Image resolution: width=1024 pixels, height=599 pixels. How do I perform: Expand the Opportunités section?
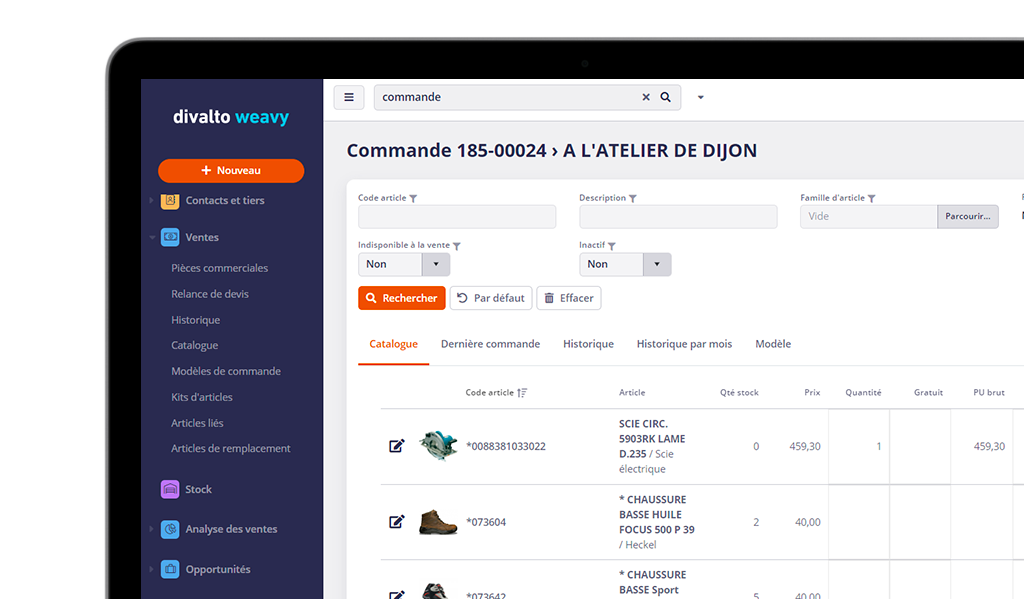pos(152,569)
